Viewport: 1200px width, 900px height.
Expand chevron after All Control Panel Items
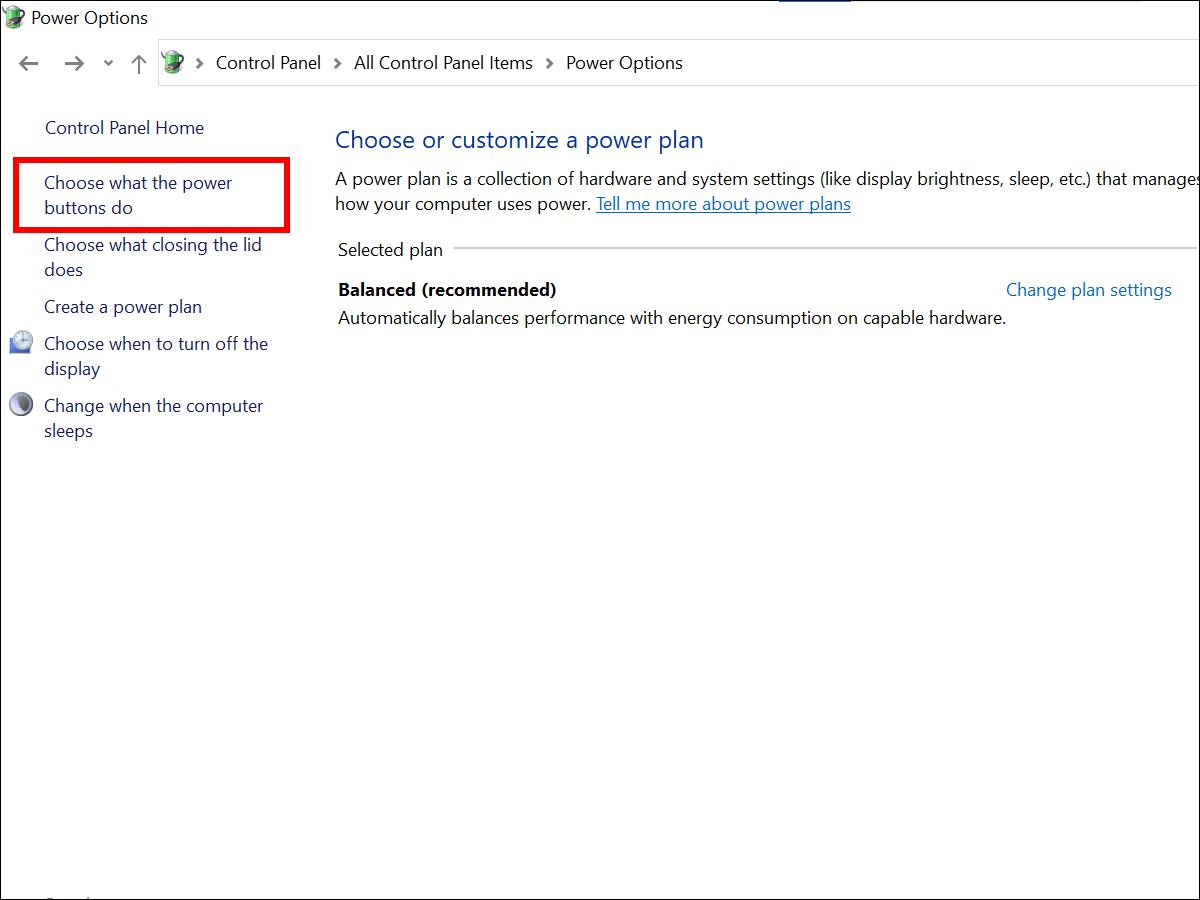[550, 63]
